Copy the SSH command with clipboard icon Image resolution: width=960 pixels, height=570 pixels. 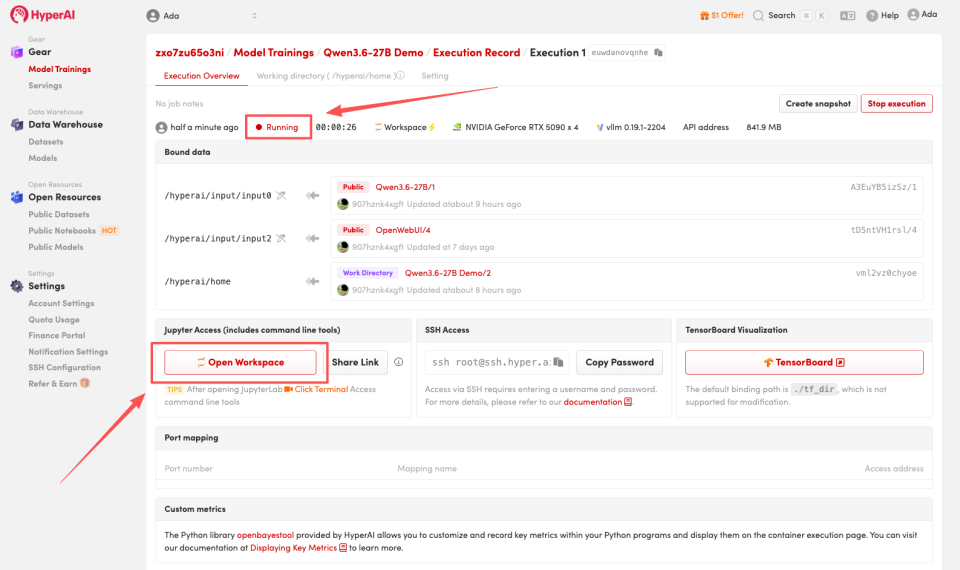tap(558, 362)
